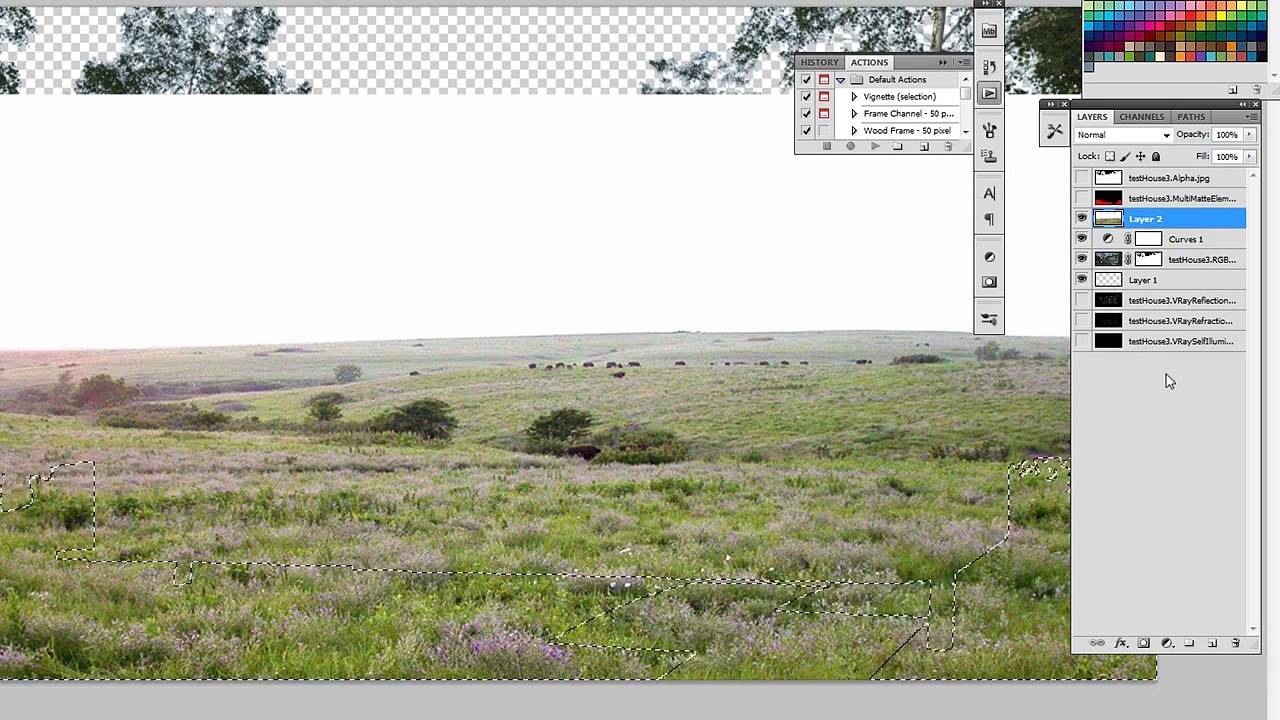The height and width of the screenshot is (720, 1280).
Task: Hide Layer 2 visibility eye
Action: (1081, 218)
